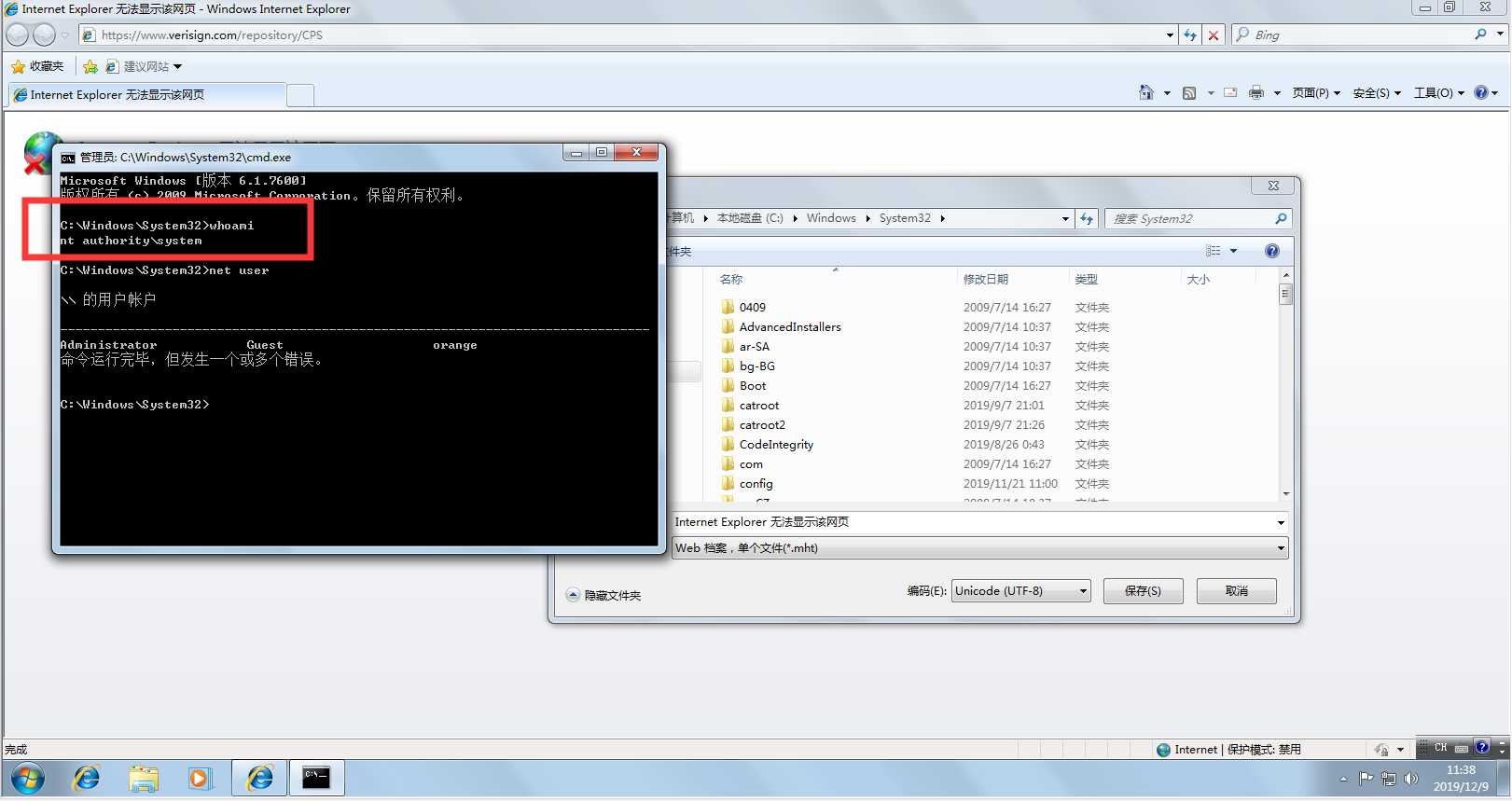Open the view options dropdown arrow
This screenshot has width=1512, height=801.
pyautogui.click(x=1233, y=251)
